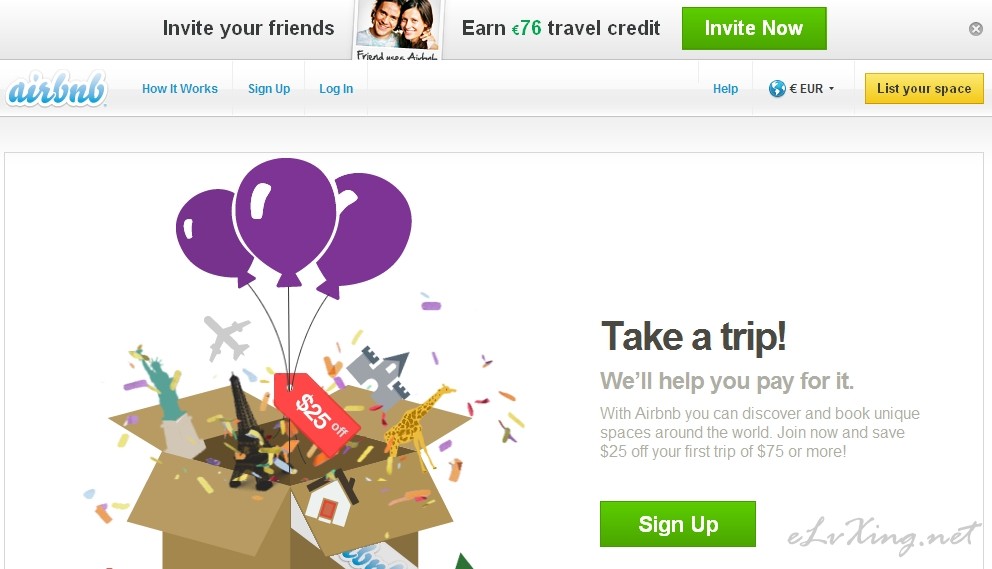Click the purple balloons illustration
This screenshot has height=569, width=992.
click(294, 228)
